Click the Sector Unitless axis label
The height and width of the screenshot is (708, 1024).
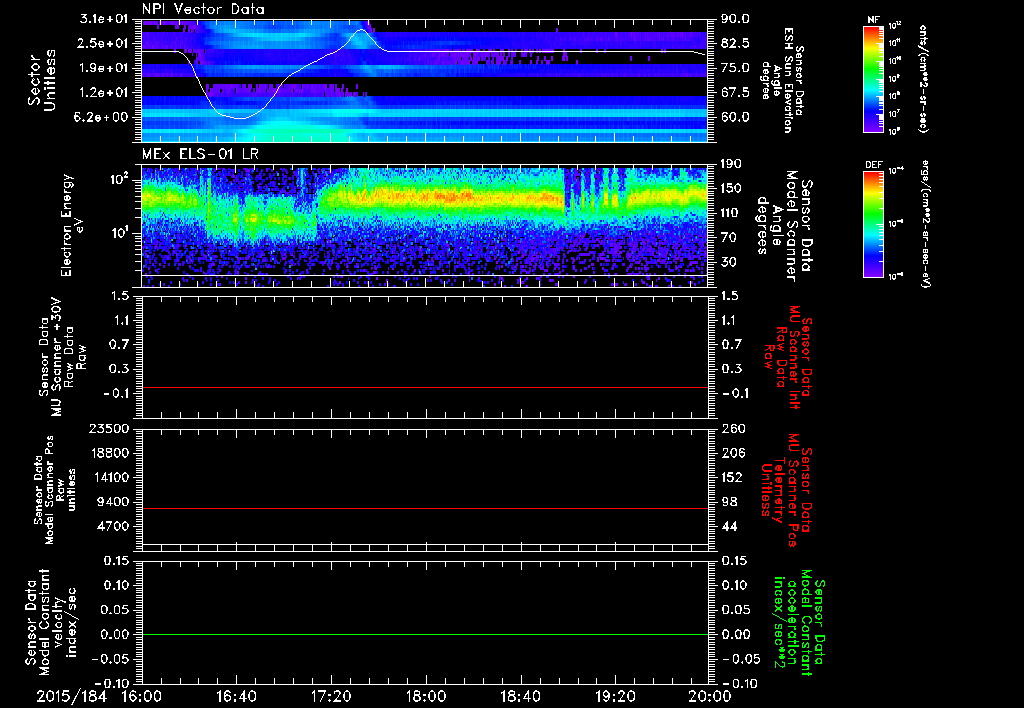point(42,80)
